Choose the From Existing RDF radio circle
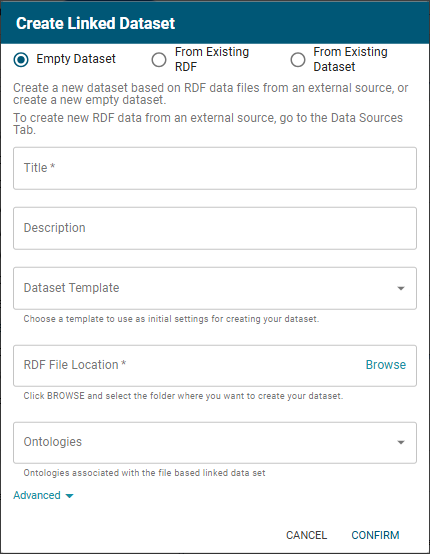 159,60
